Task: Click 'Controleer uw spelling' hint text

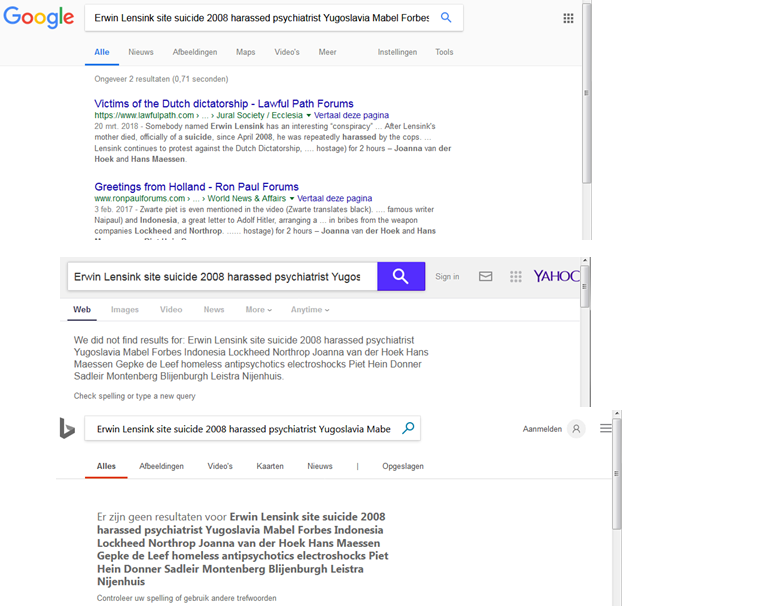Action: click(187, 598)
